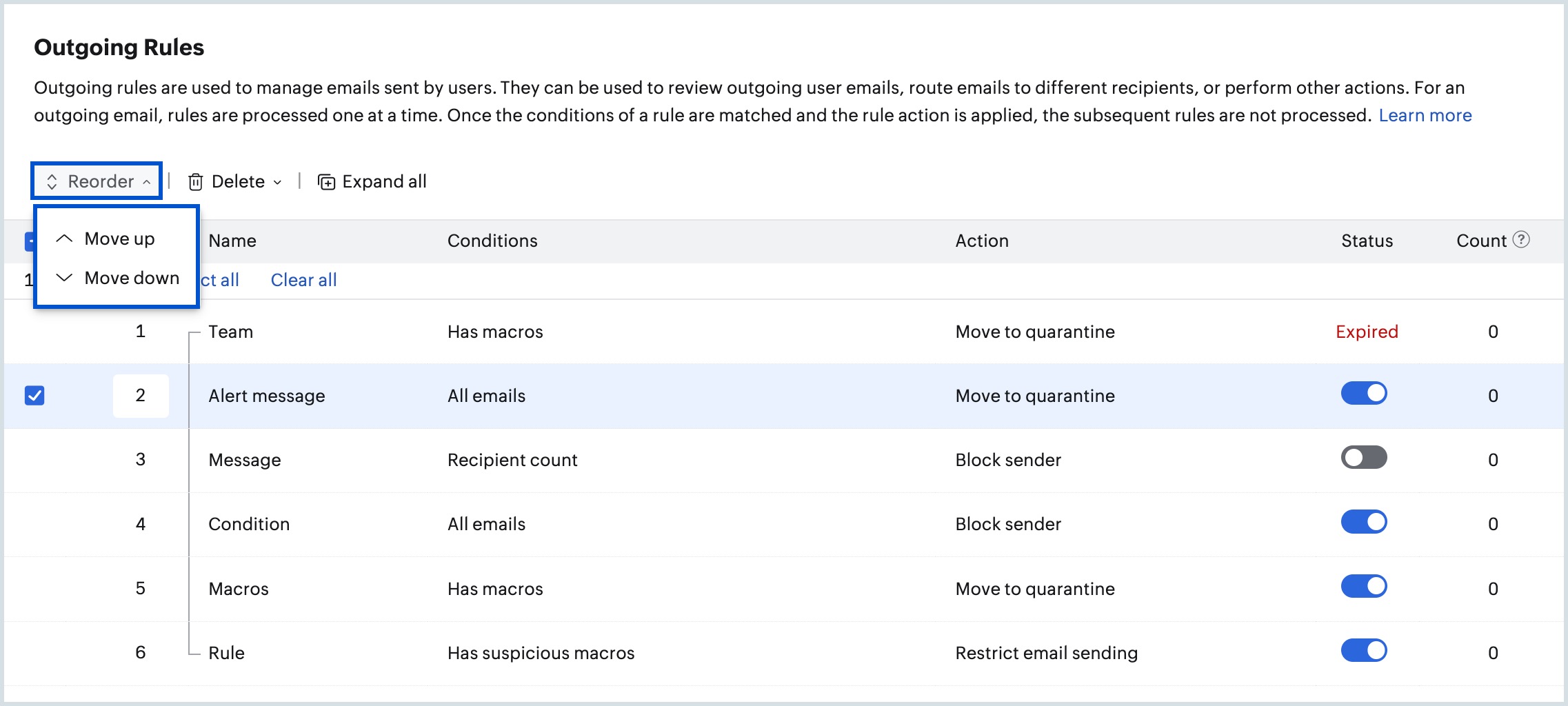Turn off the Condition rule toggle
Image resolution: width=1568 pixels, height=706 pixels.
pos(1364,522)
